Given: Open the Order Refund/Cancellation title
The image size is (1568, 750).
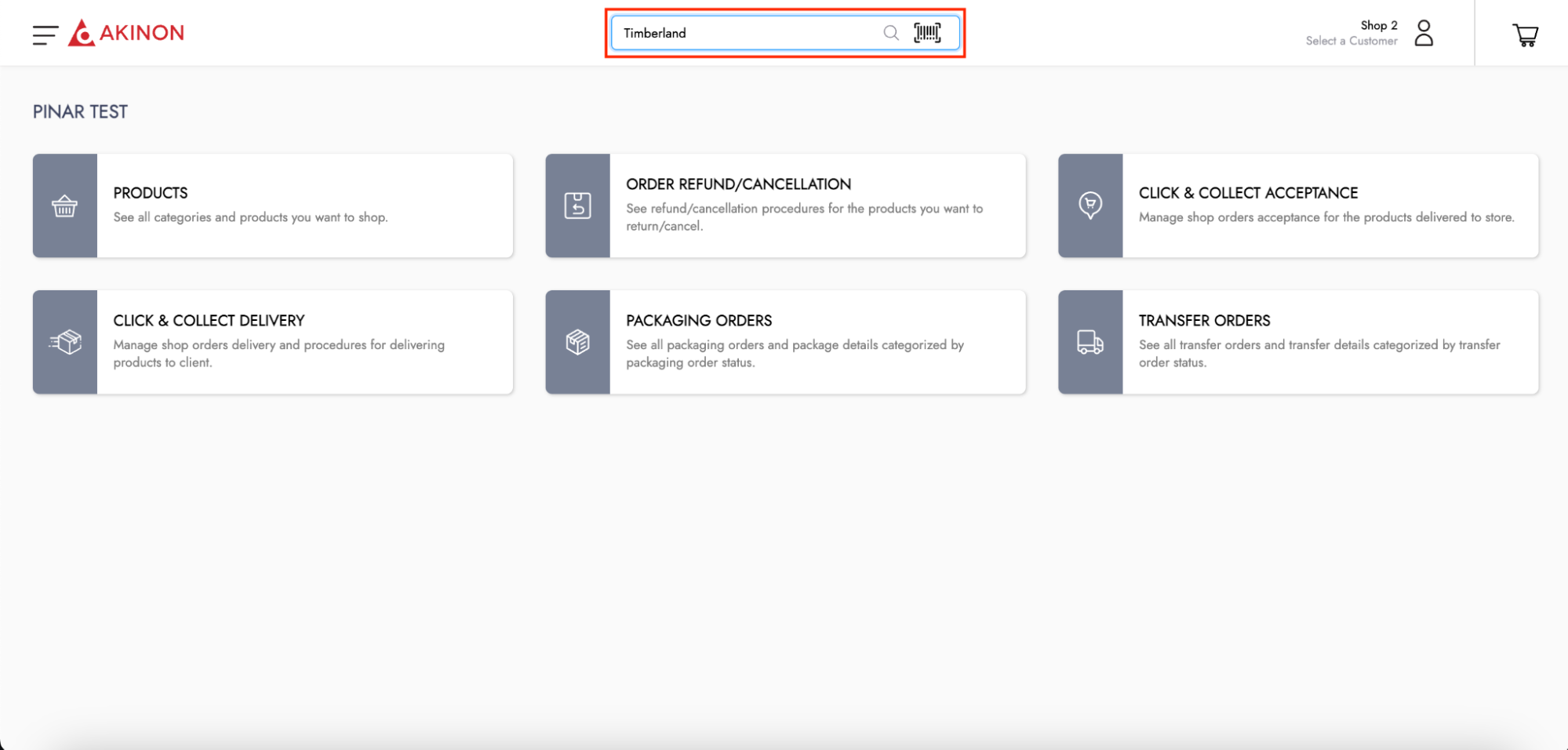Looking at the screenshot, I should (738, 184).
